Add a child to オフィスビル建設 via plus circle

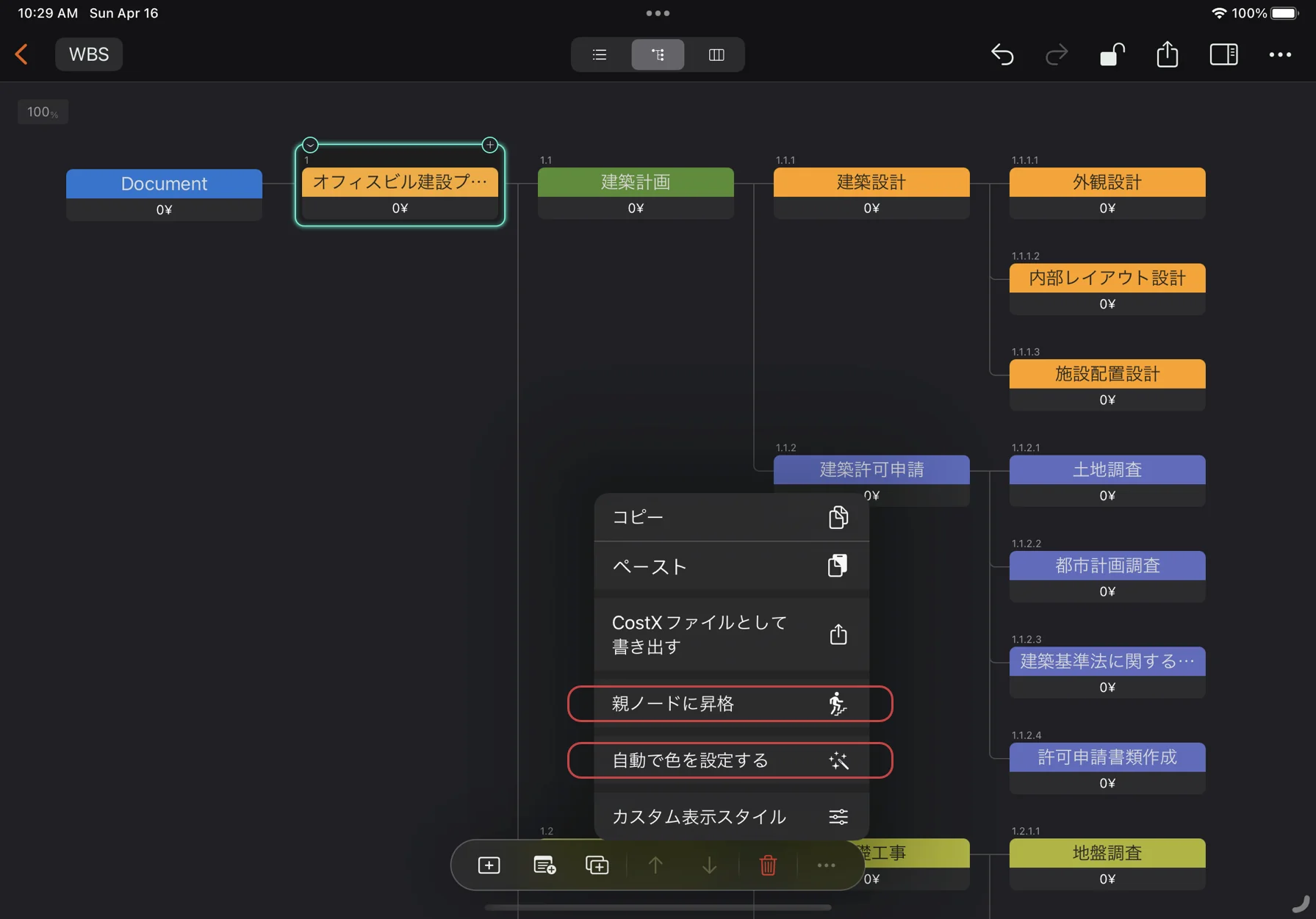489,145
